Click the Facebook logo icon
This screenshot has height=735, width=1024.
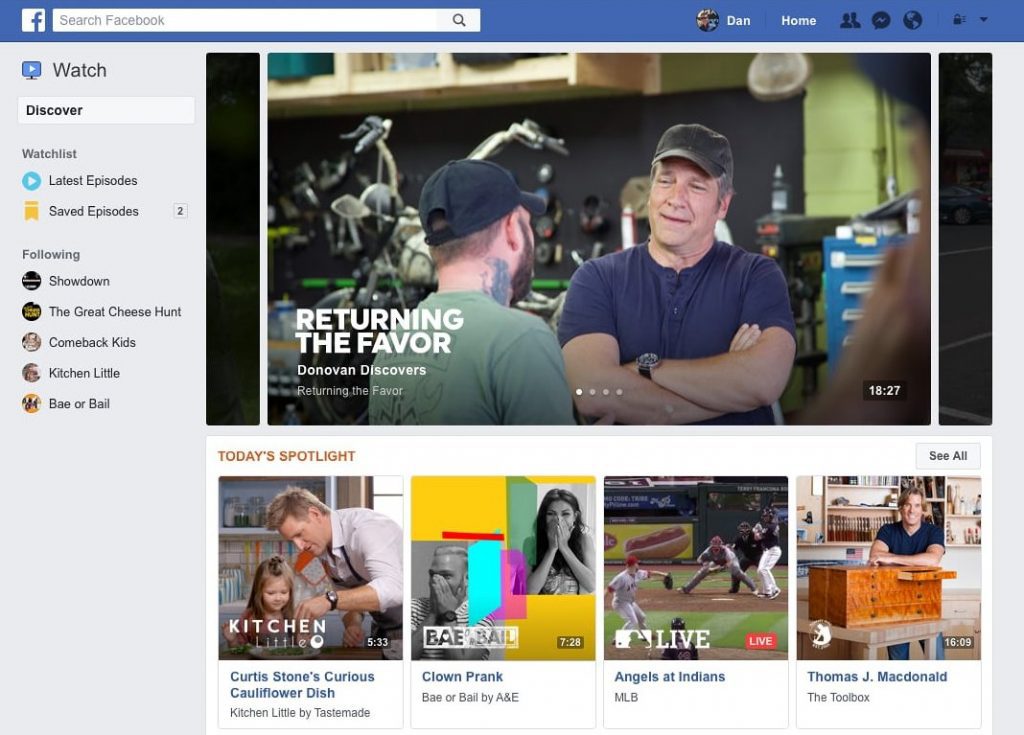tap(33, 20)
